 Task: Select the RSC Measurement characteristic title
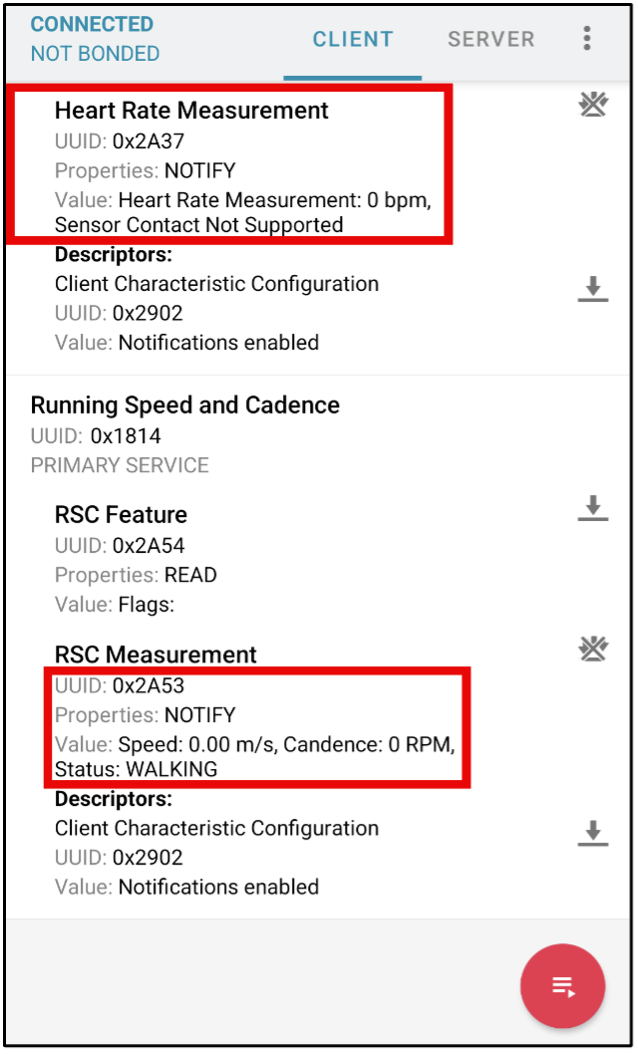(x=156, y=655)
